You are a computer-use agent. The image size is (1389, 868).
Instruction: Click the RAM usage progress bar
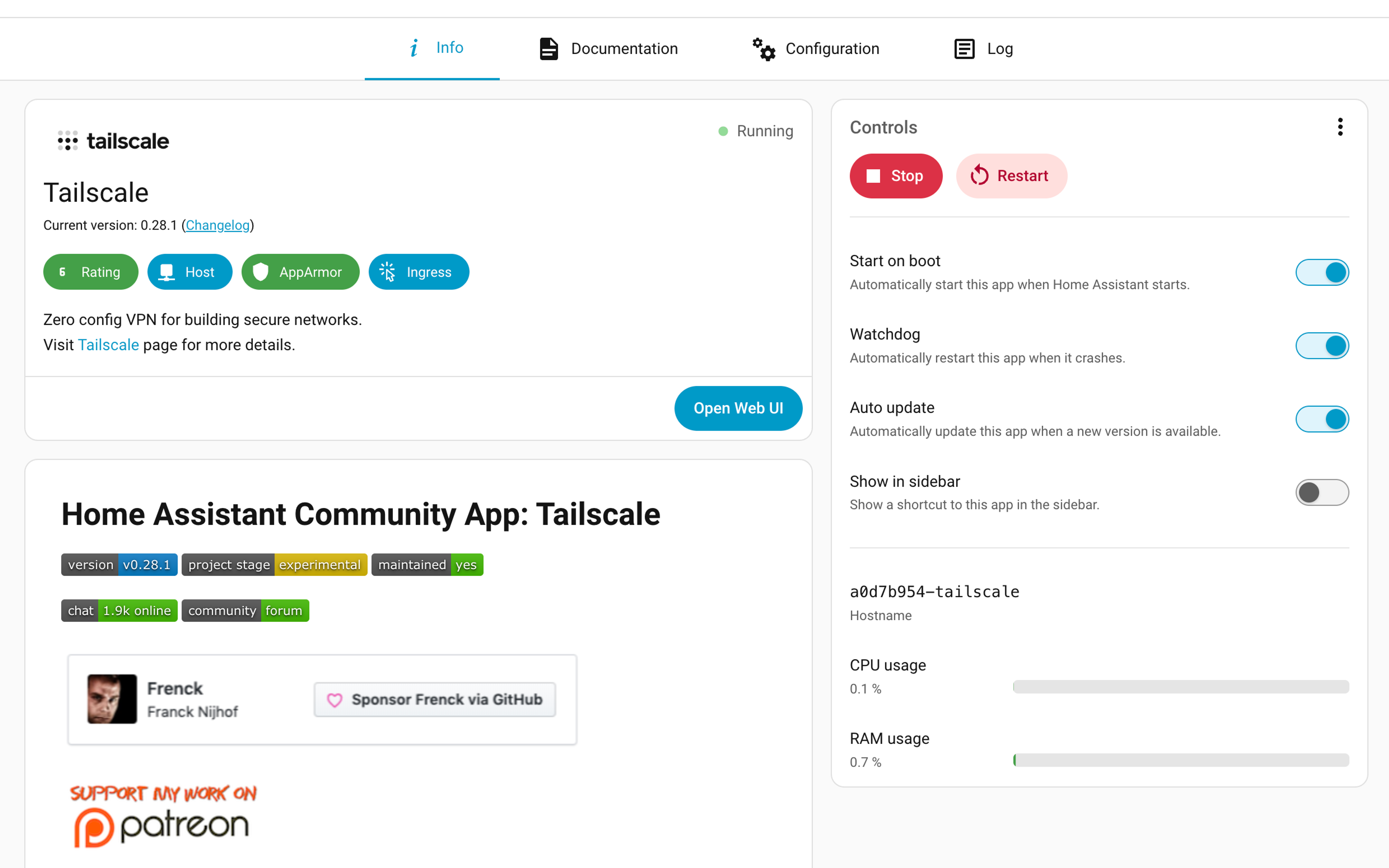[1181, 760]
